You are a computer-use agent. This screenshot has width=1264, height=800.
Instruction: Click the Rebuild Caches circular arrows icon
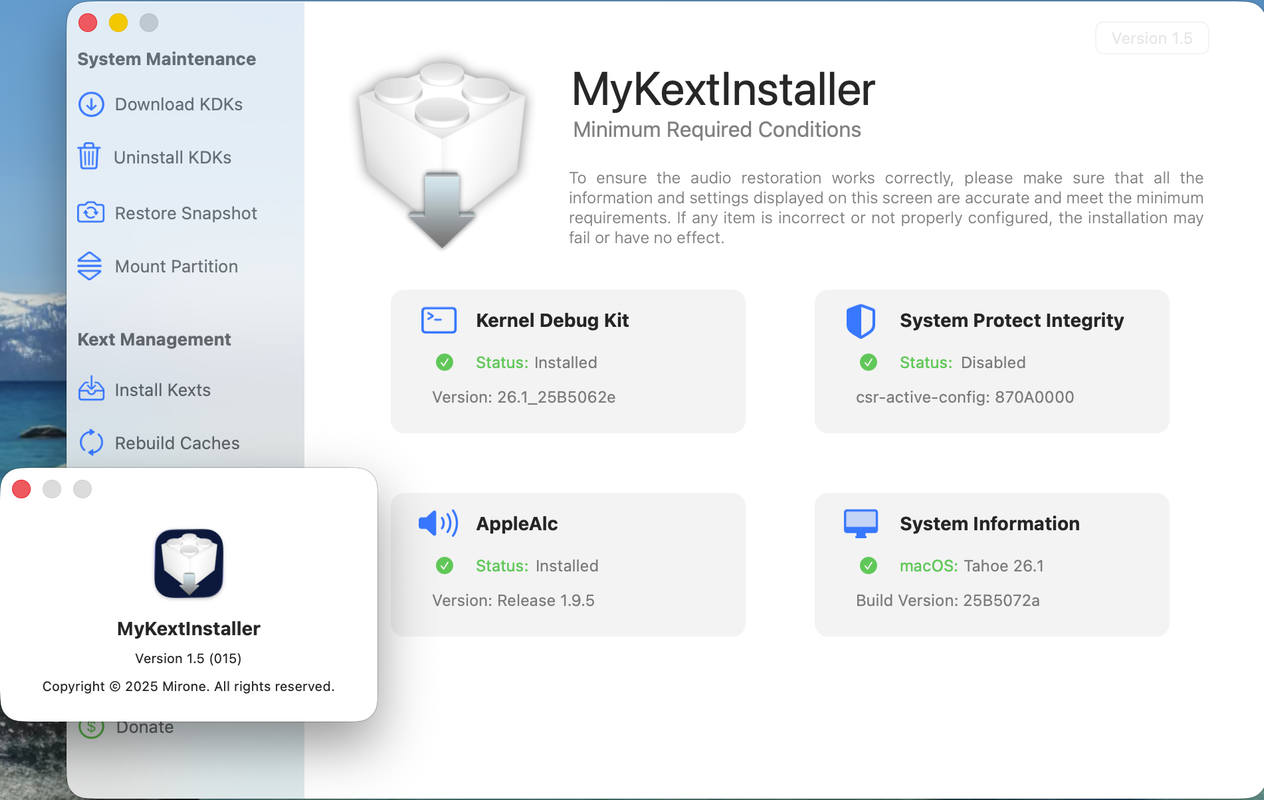[x=91, y=443]
